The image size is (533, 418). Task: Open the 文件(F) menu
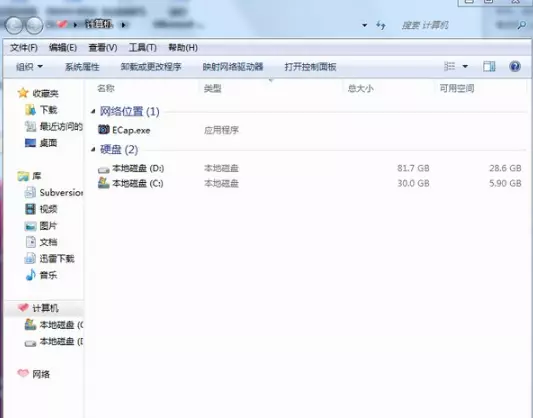pyautogui.click(x=24, y=48)
